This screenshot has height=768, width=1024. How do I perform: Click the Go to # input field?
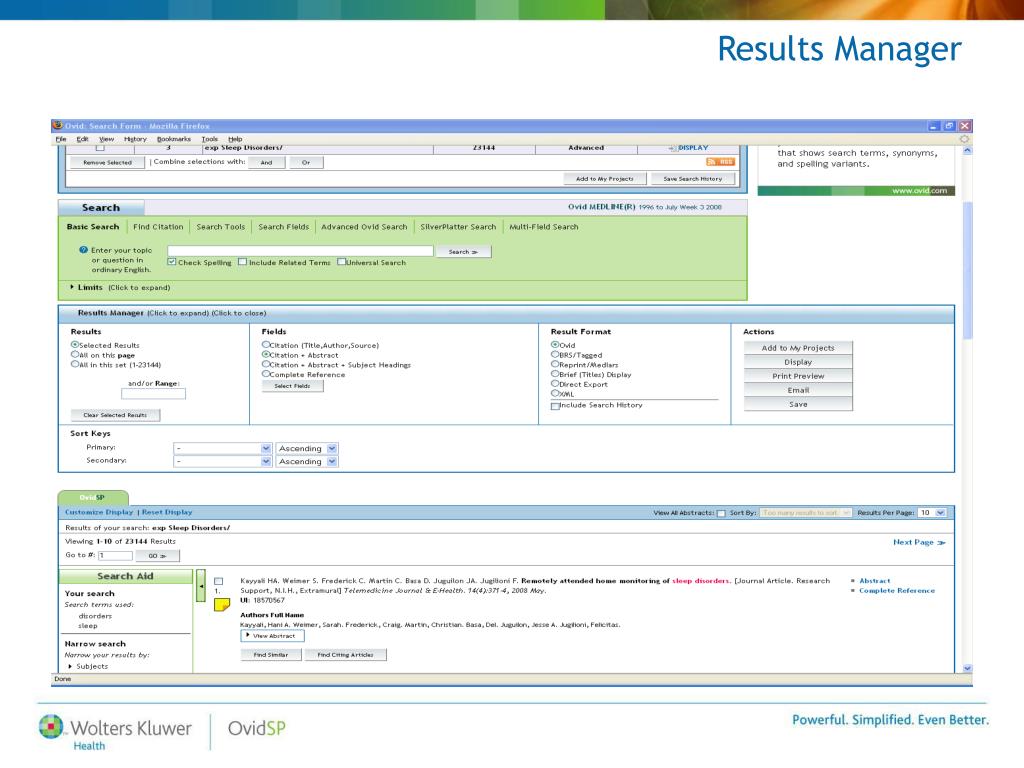point(116,556)
